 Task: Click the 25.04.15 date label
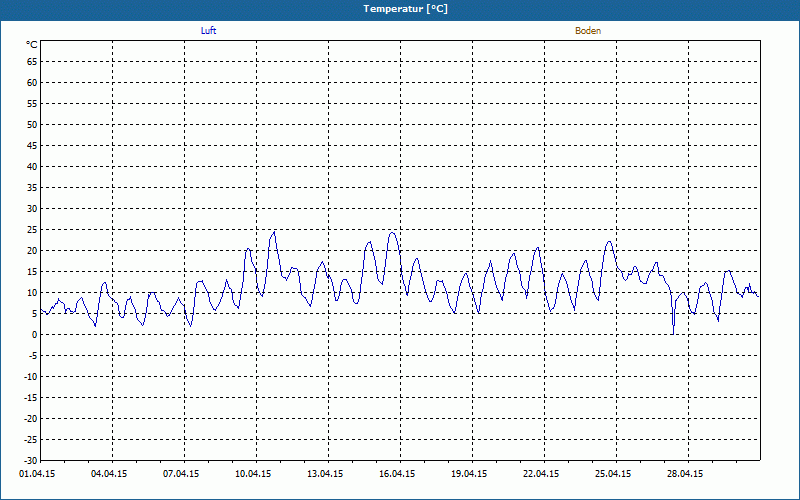(613, 474)
